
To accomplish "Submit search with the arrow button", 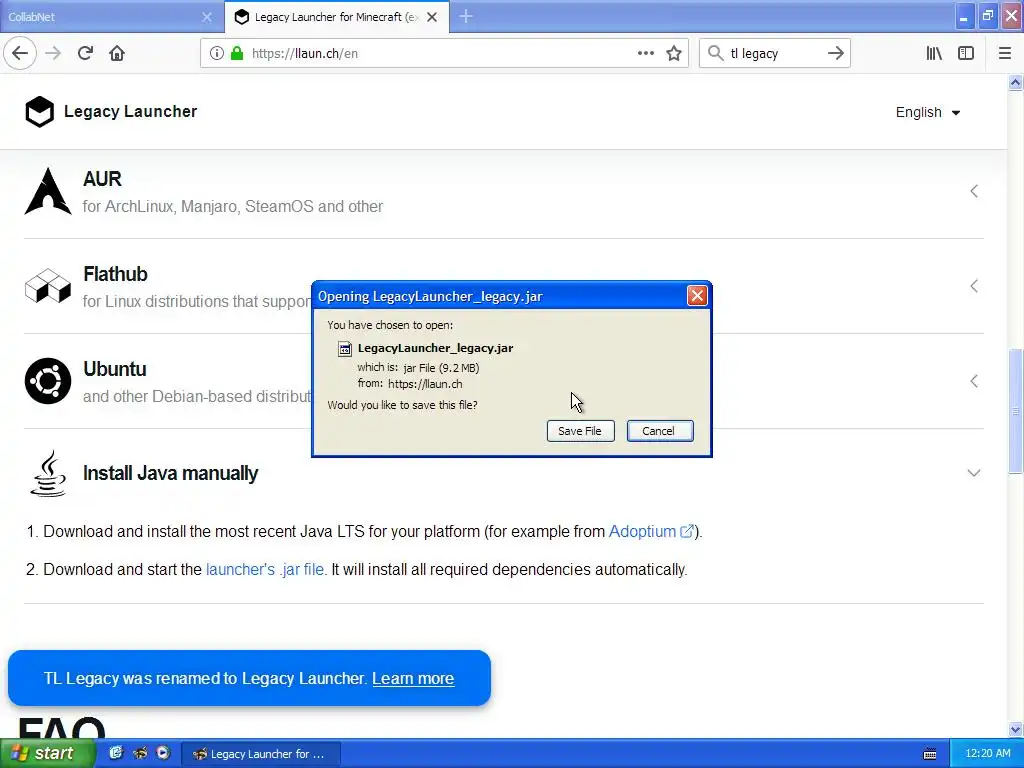I will coord(835,53).
